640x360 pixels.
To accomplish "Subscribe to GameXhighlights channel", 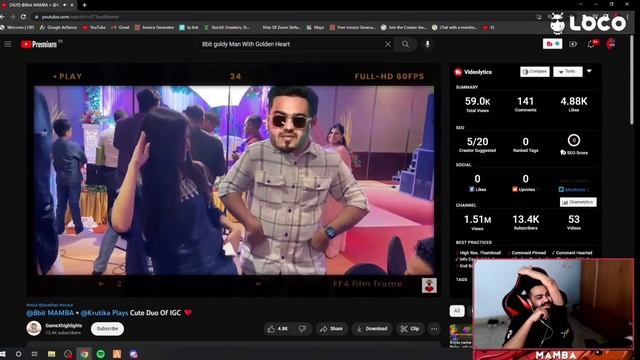I will [107, 329].
